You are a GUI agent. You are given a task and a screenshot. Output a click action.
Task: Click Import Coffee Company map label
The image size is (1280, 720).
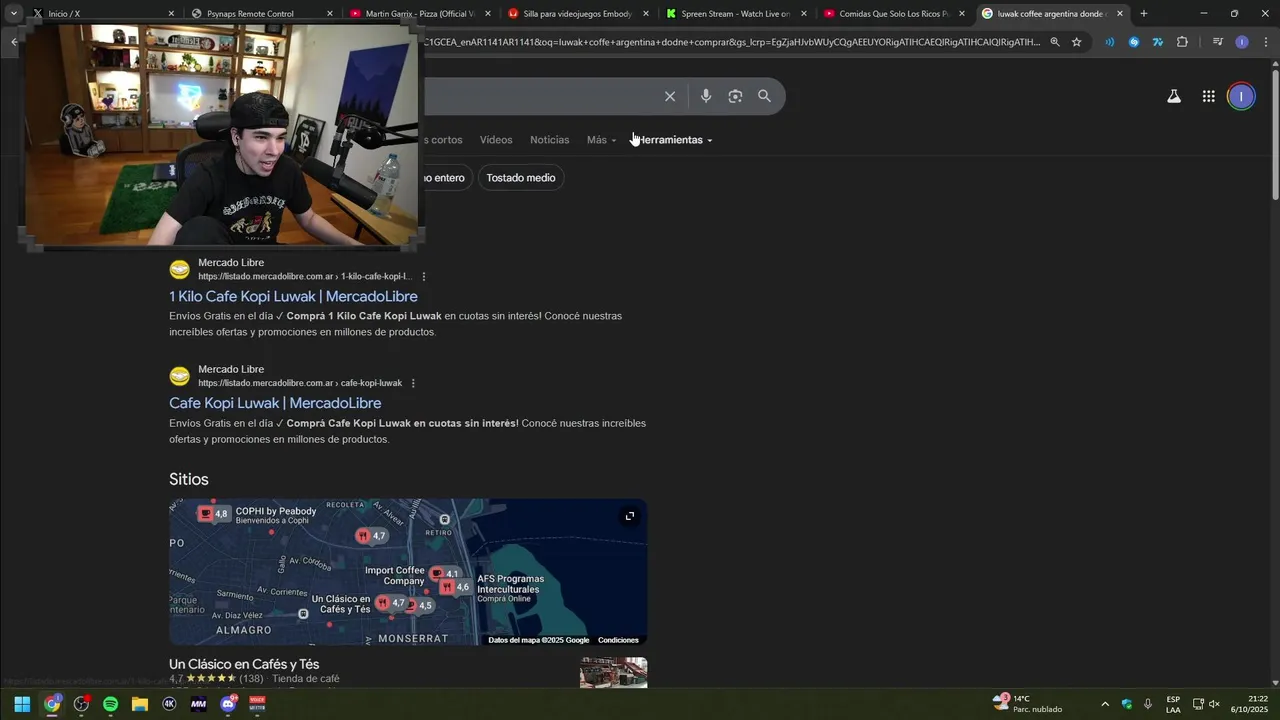(395, 576)
